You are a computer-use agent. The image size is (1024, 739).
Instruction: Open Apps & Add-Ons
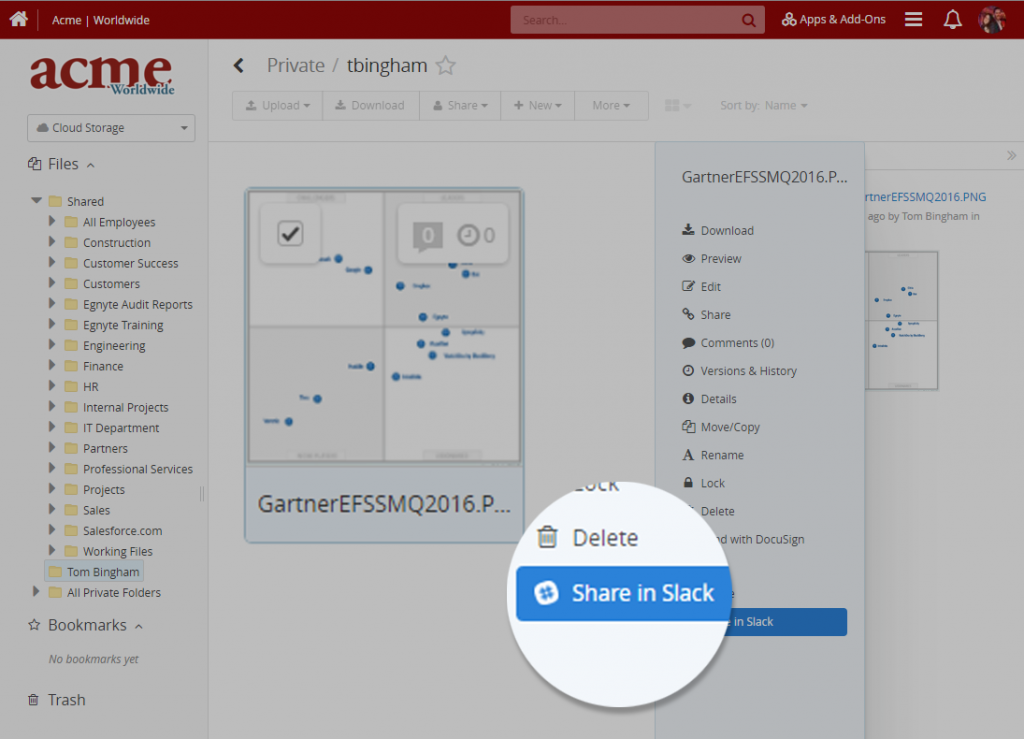[x=833, y=19]
